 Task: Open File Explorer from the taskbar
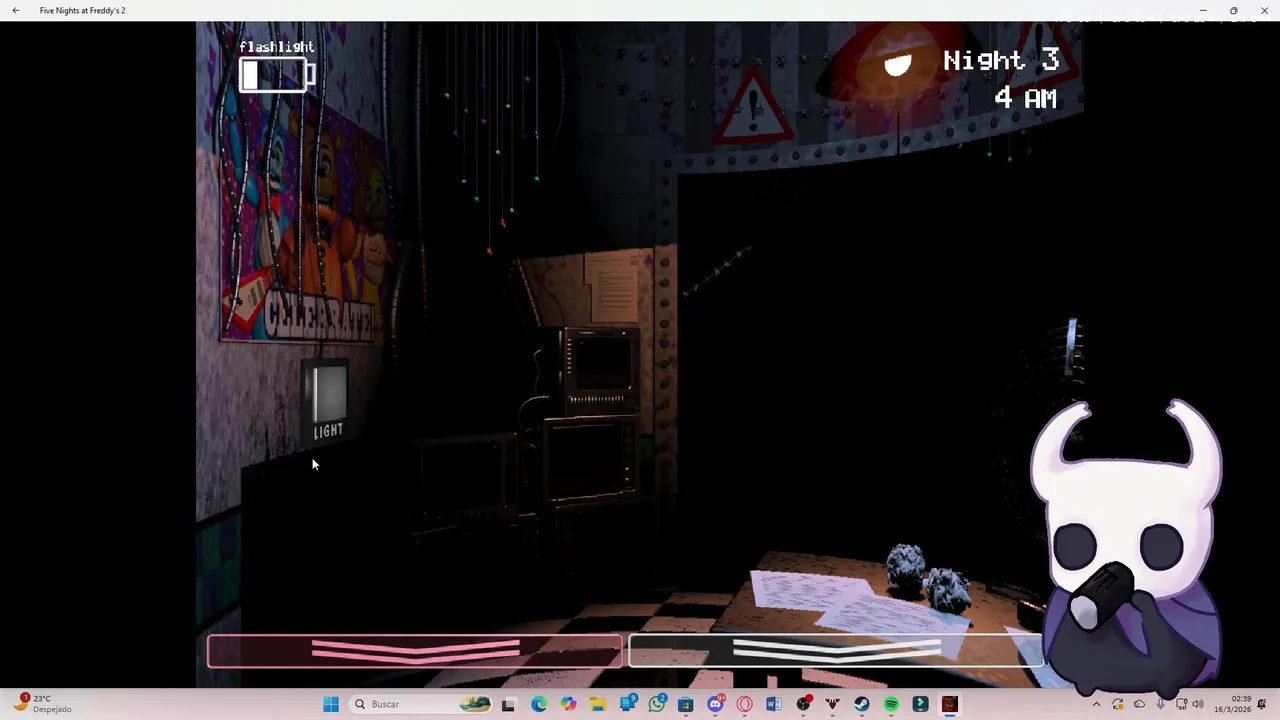point(597,704)
